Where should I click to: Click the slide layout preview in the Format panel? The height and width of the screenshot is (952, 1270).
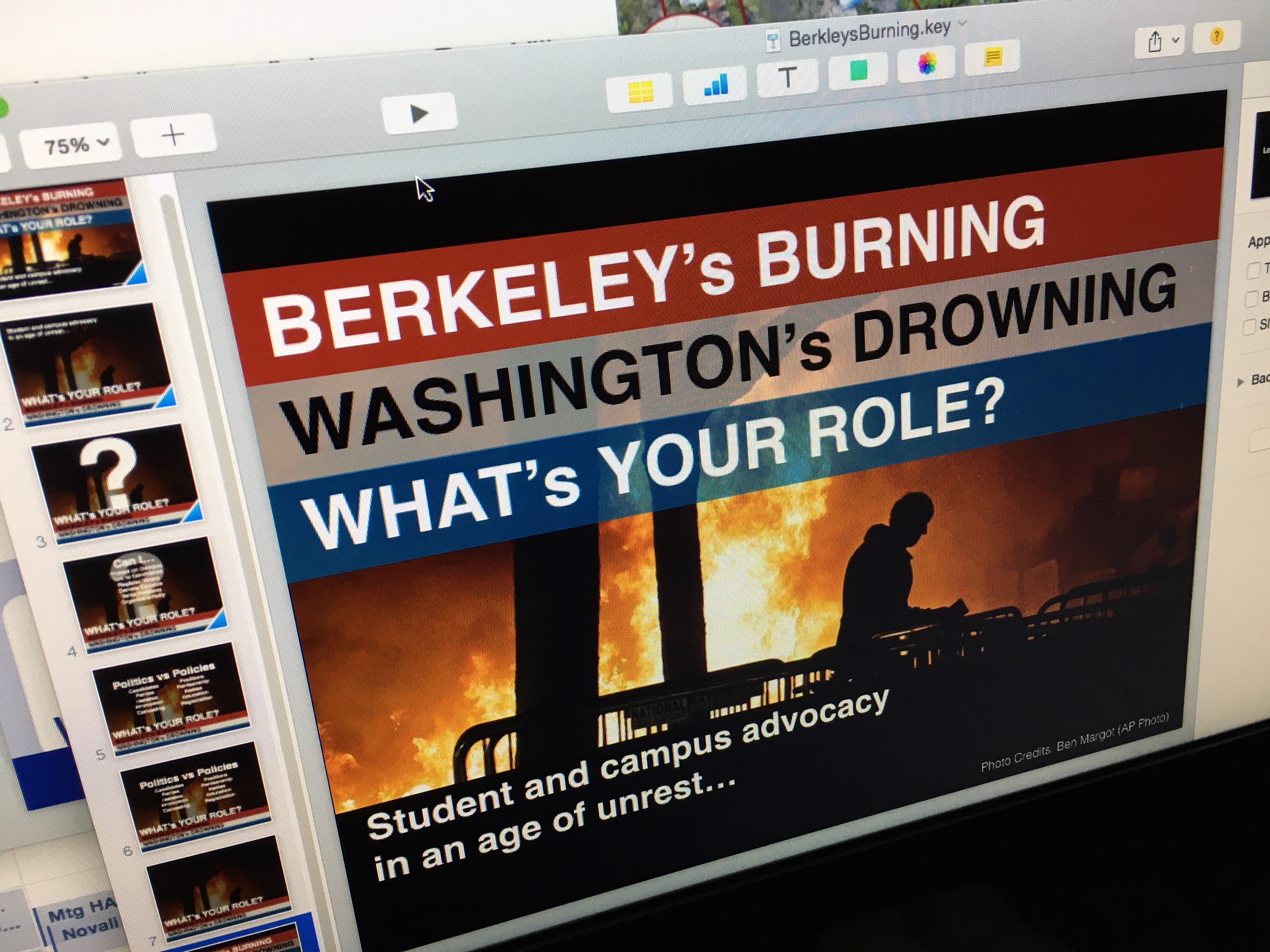(x=1260, y=154)
